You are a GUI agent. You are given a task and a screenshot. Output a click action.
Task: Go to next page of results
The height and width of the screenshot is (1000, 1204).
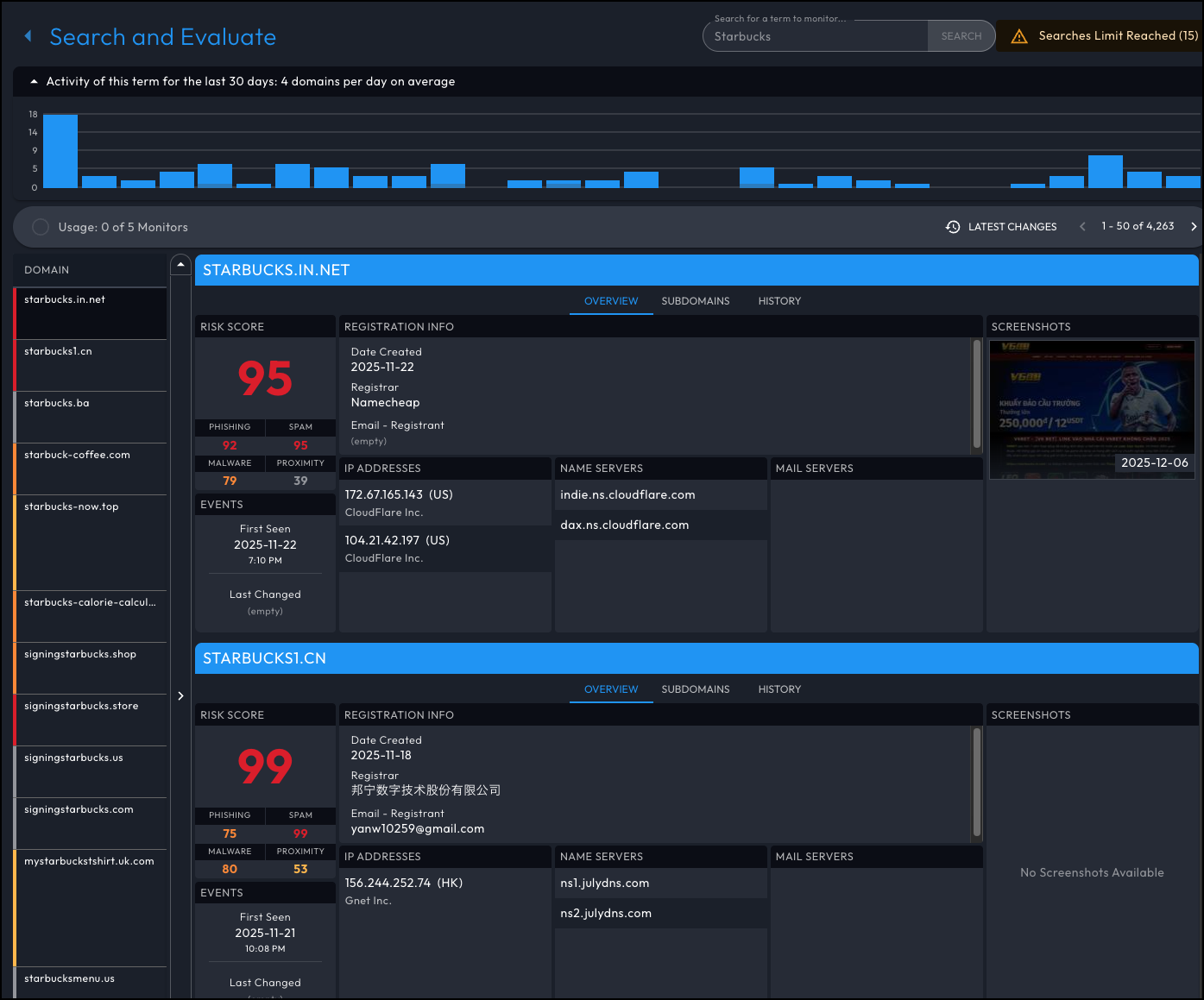[x=1194, y=227]
